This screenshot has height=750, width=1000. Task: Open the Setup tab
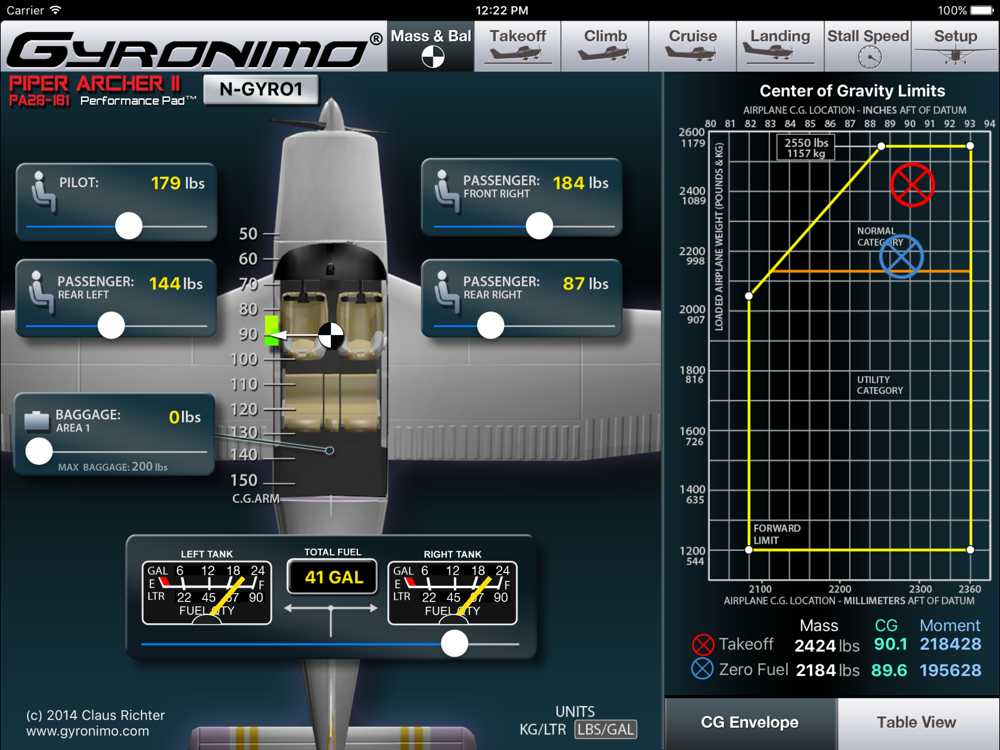tap(955, 46)
